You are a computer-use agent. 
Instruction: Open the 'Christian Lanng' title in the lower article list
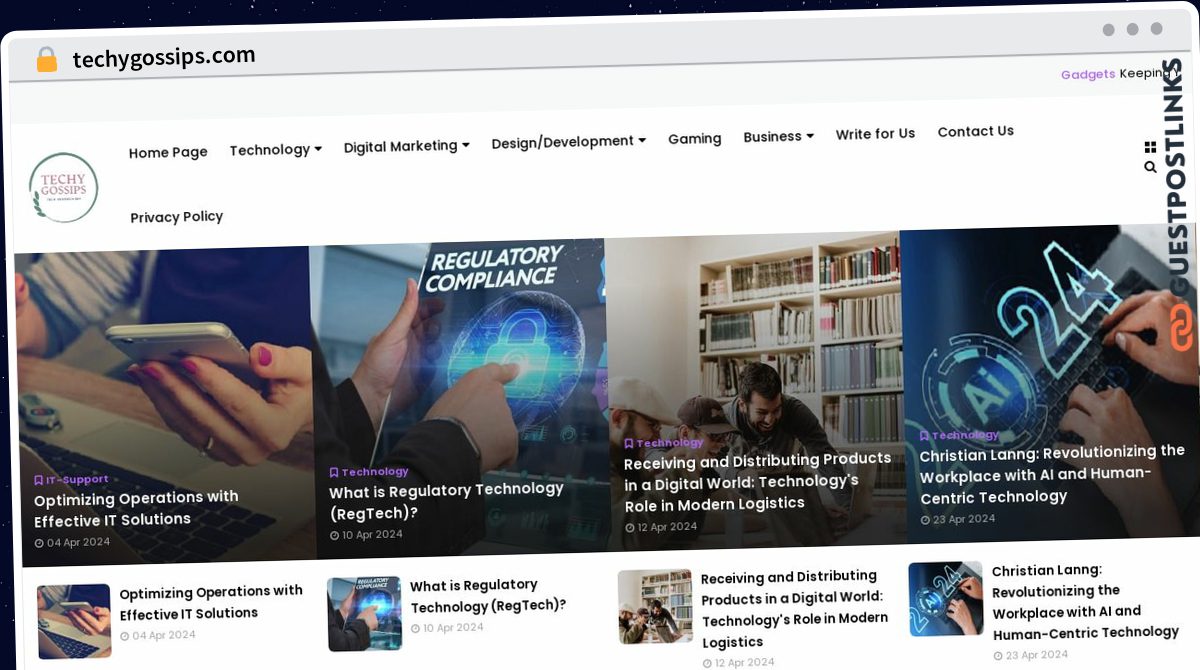(x=1085, y=602)
